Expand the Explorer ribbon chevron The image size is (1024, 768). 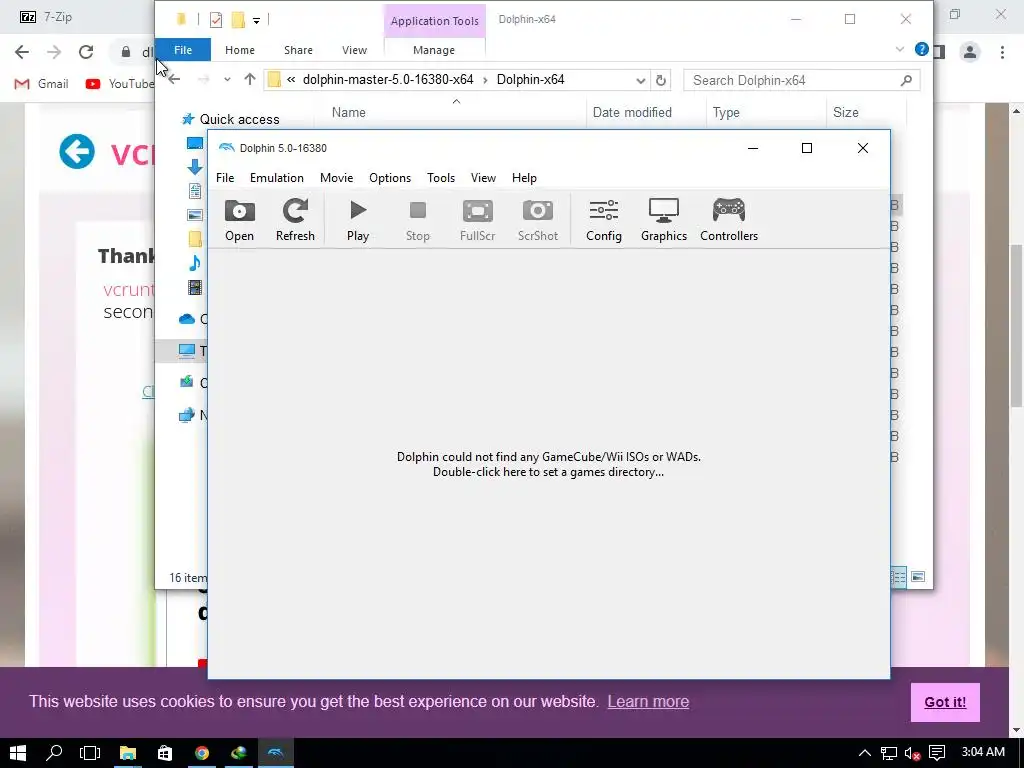click(899, 49)
